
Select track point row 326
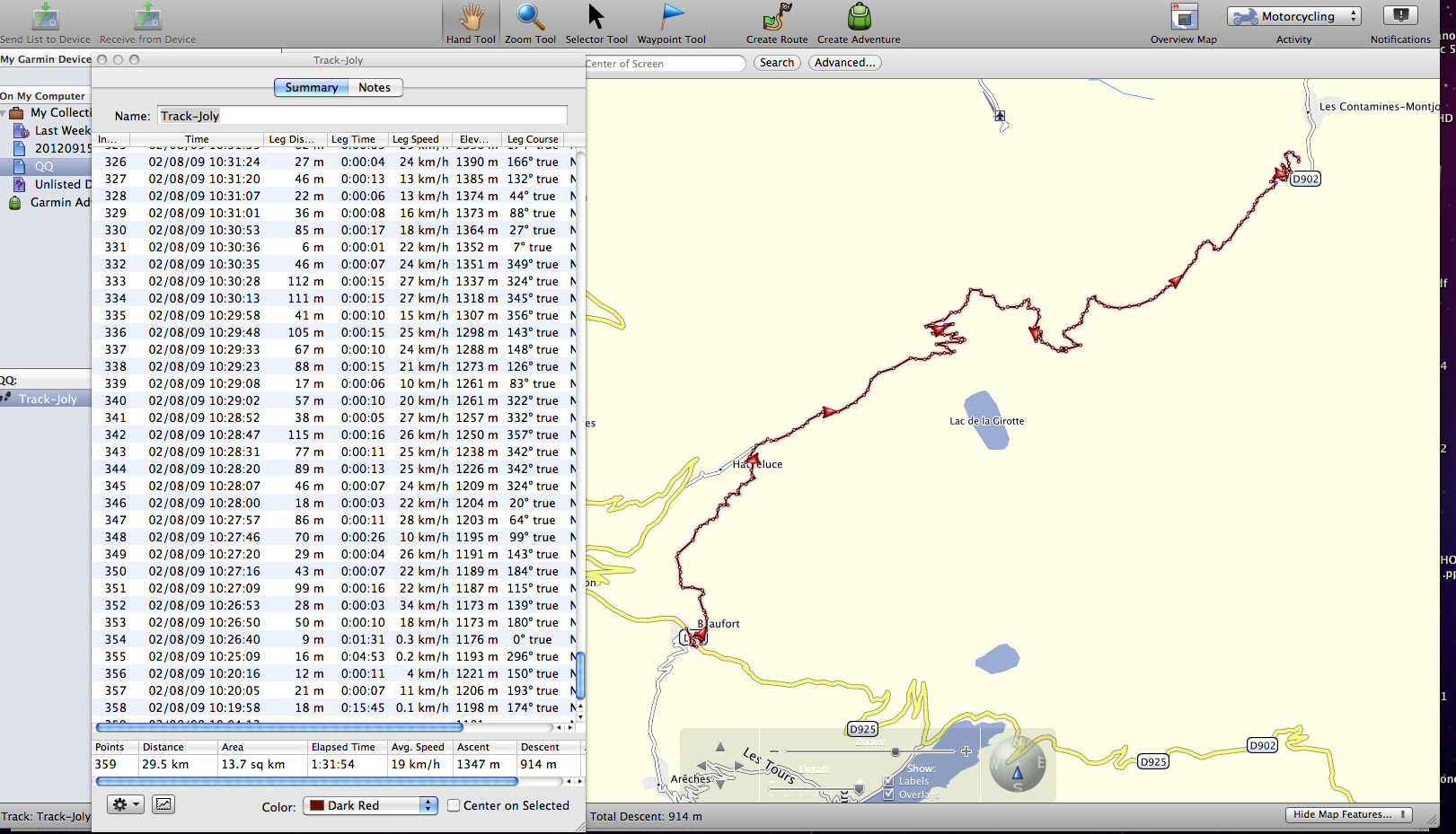pos(334,162)
